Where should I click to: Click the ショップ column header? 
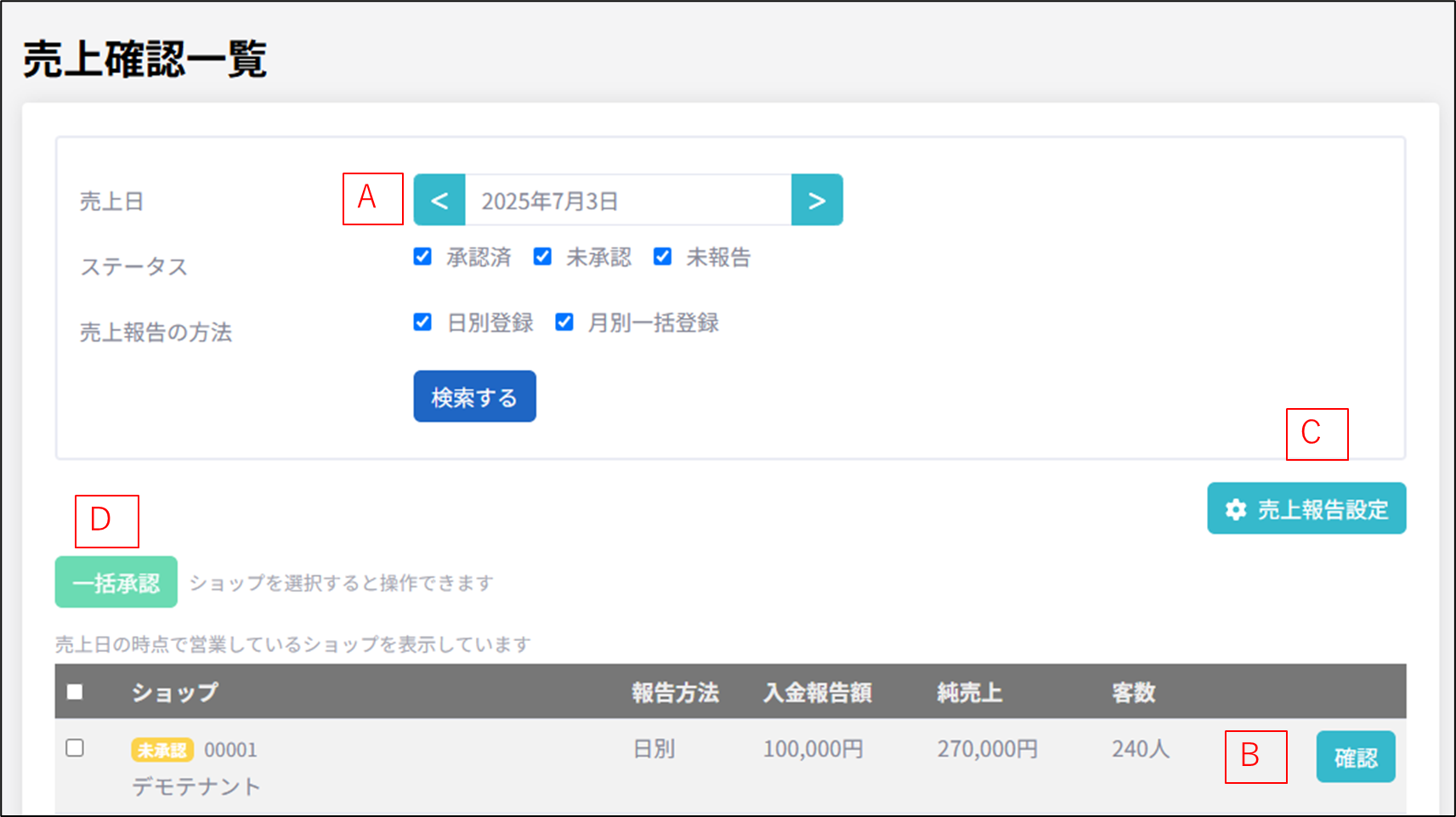point(174,692)
